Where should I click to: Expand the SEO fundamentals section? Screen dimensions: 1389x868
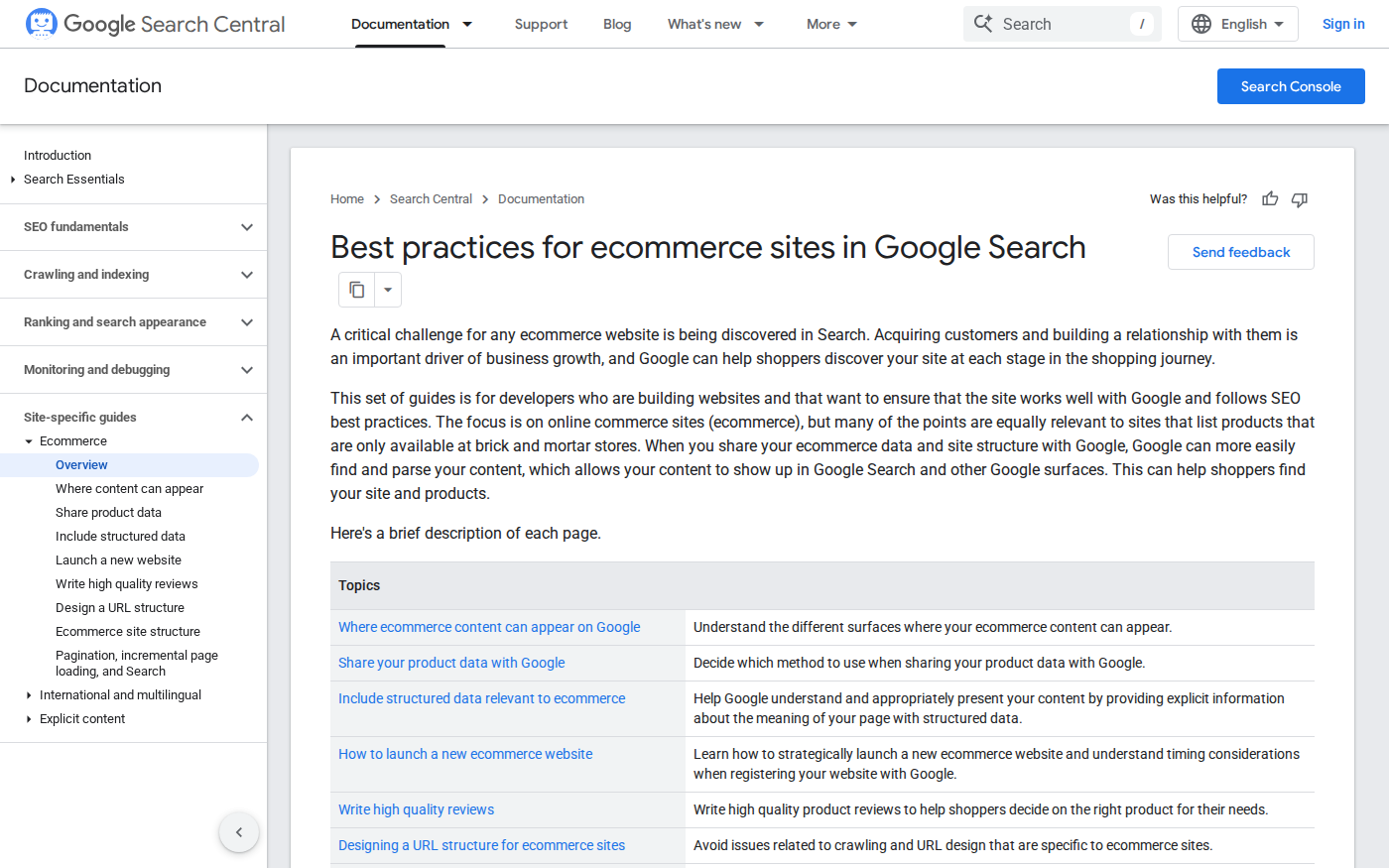coord(247,227)
